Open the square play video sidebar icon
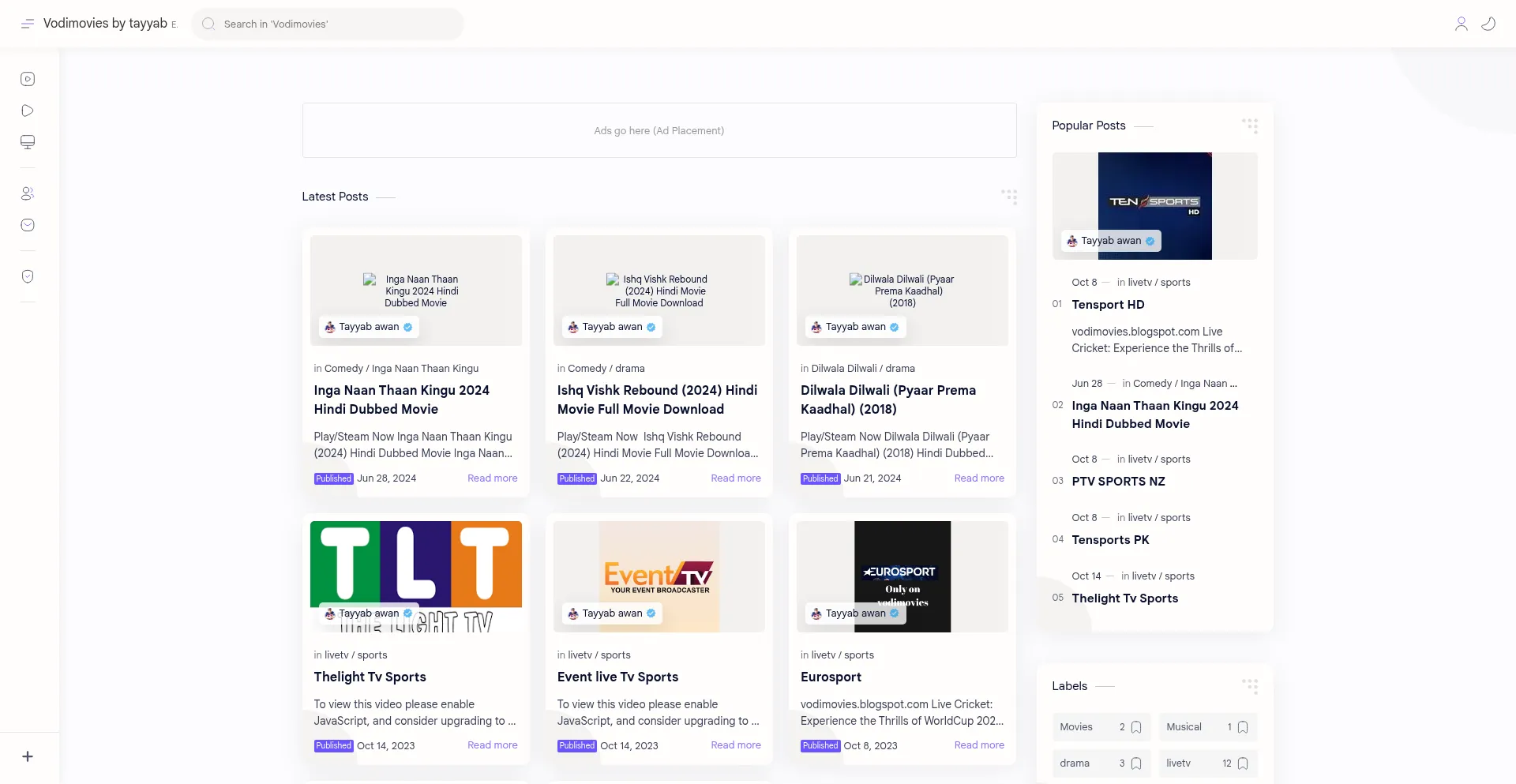Image resolution: width=1516 pixels, height=784 pixels. pyautogui.click(x=28, y=79)
